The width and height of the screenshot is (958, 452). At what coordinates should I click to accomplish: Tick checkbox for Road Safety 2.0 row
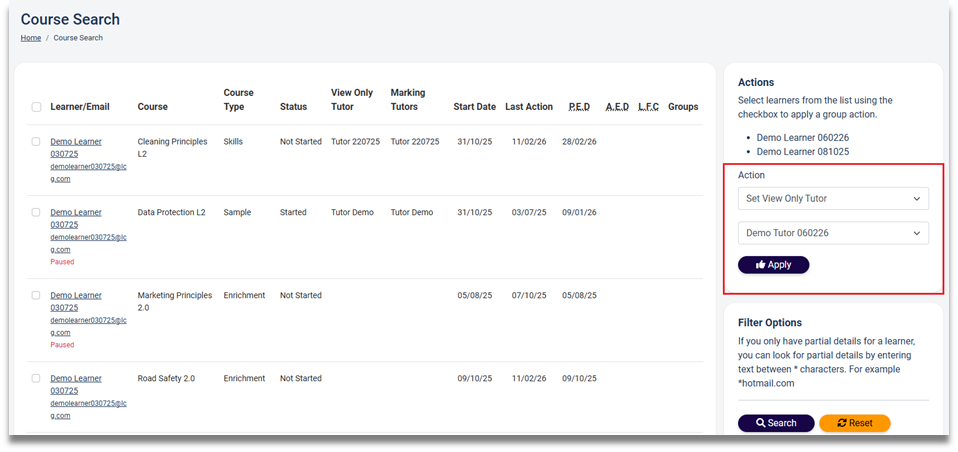[36, 379]
